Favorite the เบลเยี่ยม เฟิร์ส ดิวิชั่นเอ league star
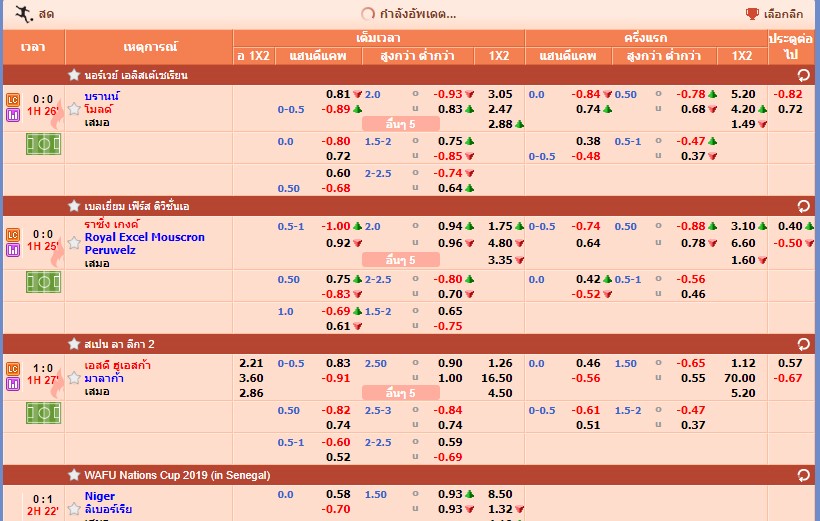Viewport: 820px width, 521px height. click(x=74, y=206)
